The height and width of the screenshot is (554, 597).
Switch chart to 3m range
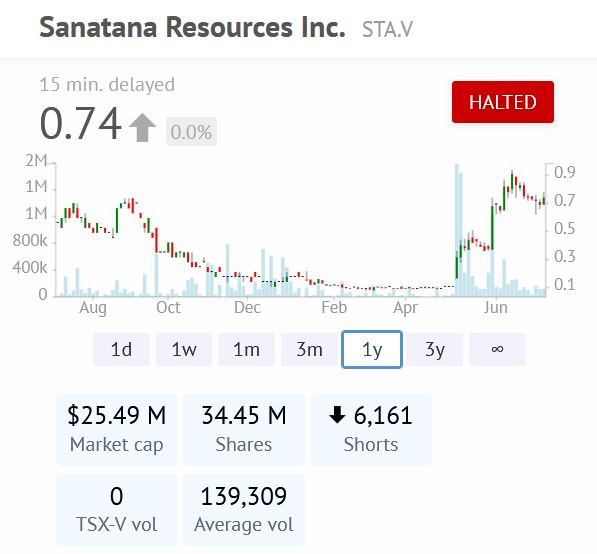tap(309, 349)
